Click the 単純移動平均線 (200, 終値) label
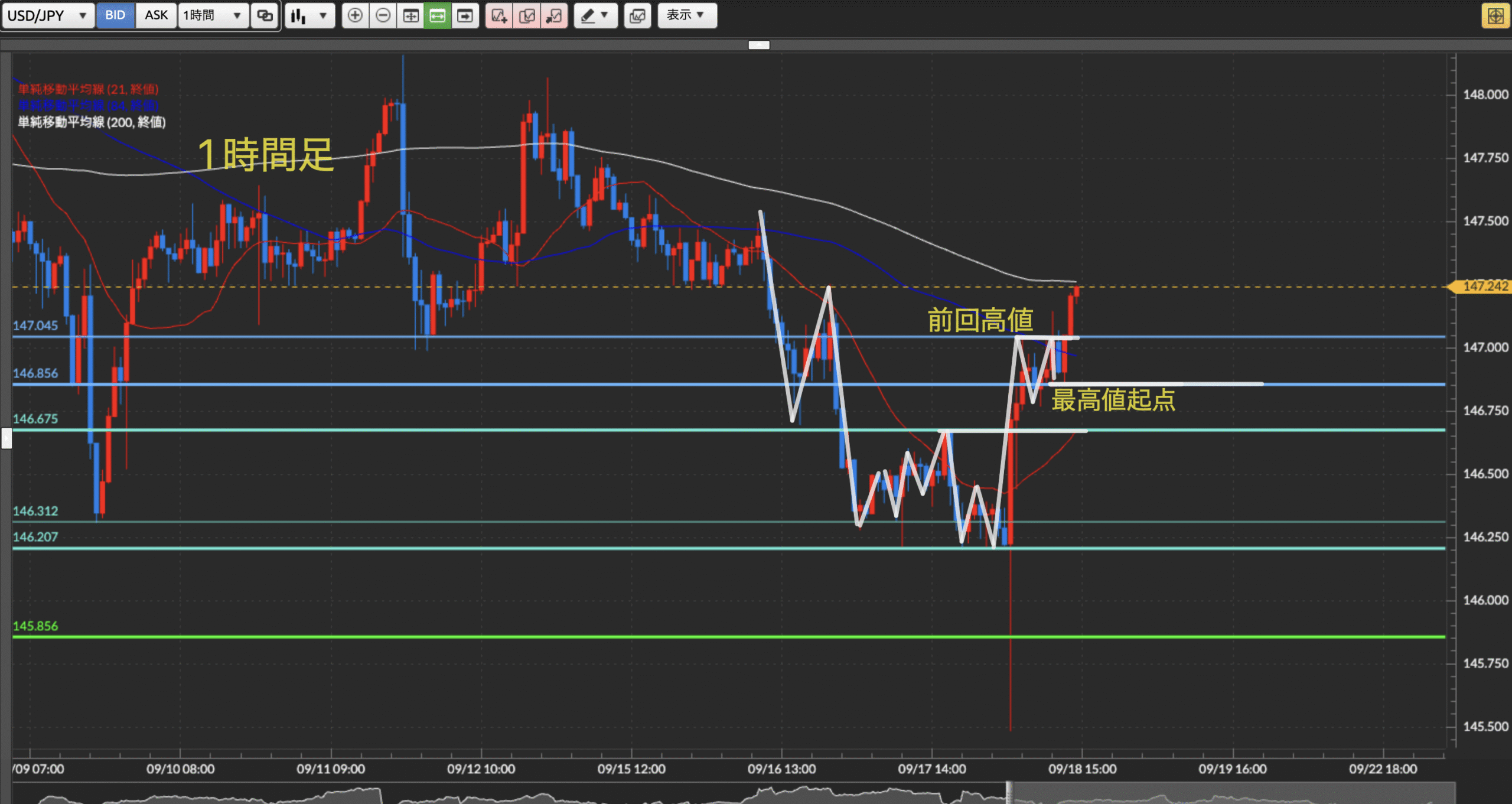Screen dimensions: 1512x804 (x=92, y=122)
